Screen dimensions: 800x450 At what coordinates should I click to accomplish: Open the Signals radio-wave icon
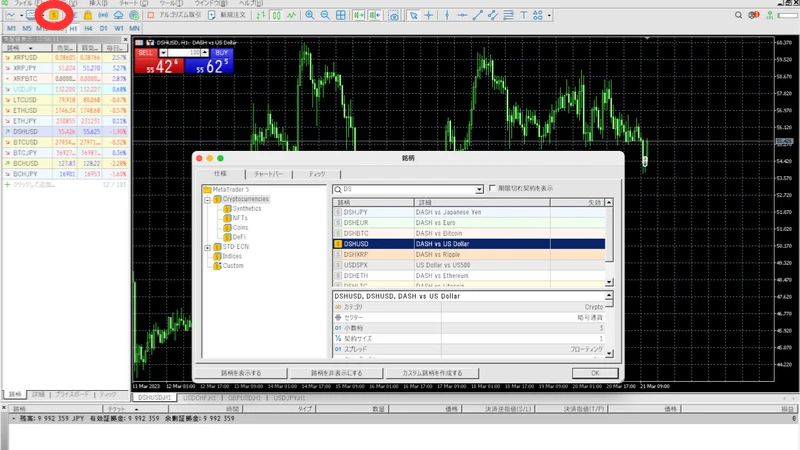pos(103,15)
